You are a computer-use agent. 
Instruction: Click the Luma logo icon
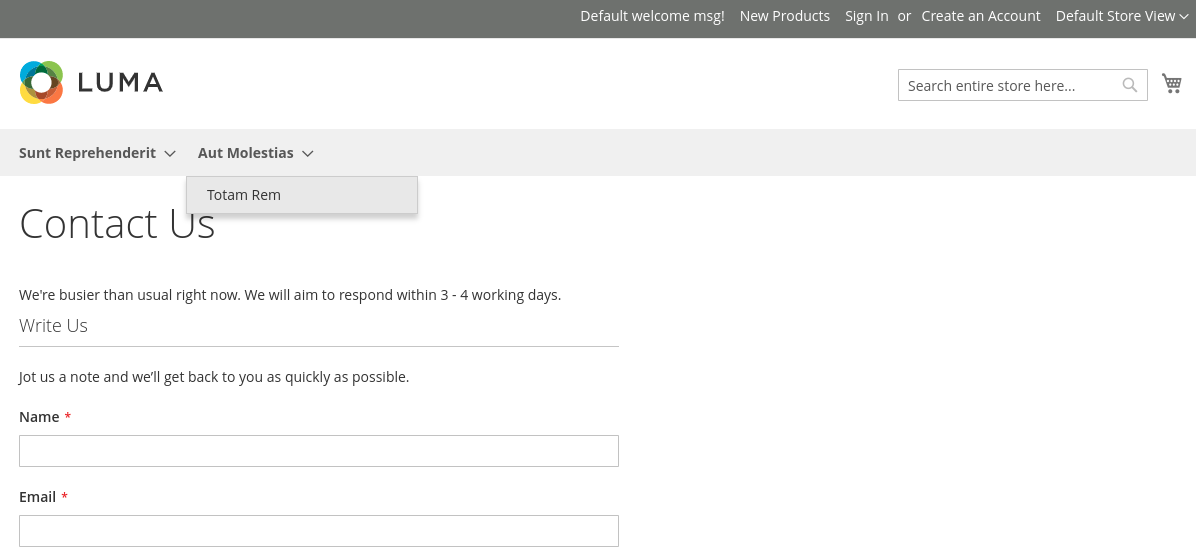(41, 82)
